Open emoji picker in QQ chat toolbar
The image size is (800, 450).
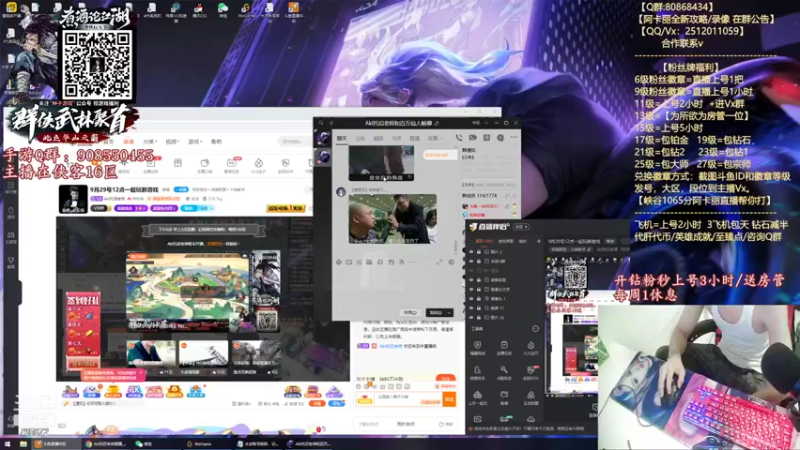coord(338,262)
